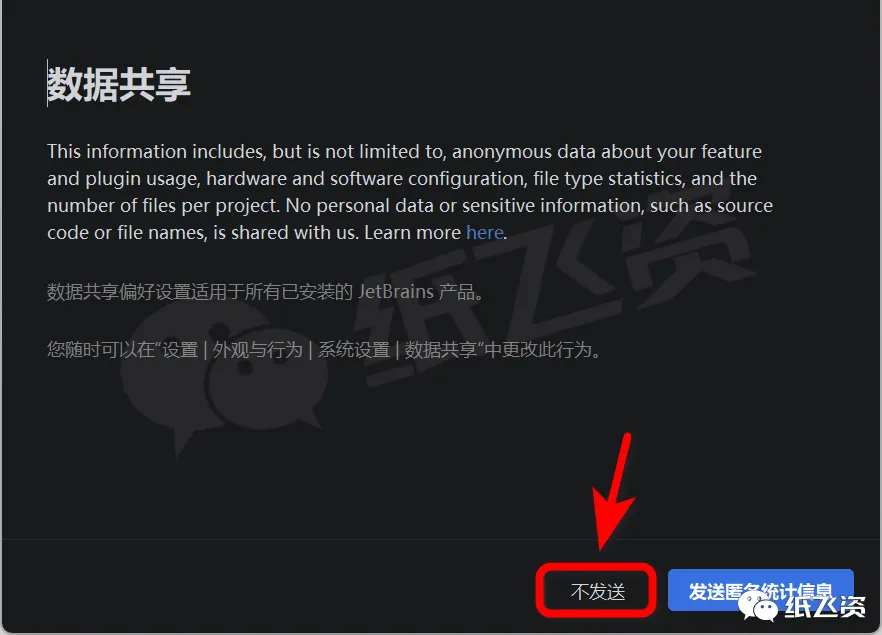Click the separator line above the buttons
Viewport: 882px width, 635px height.
tap(441, 539)
